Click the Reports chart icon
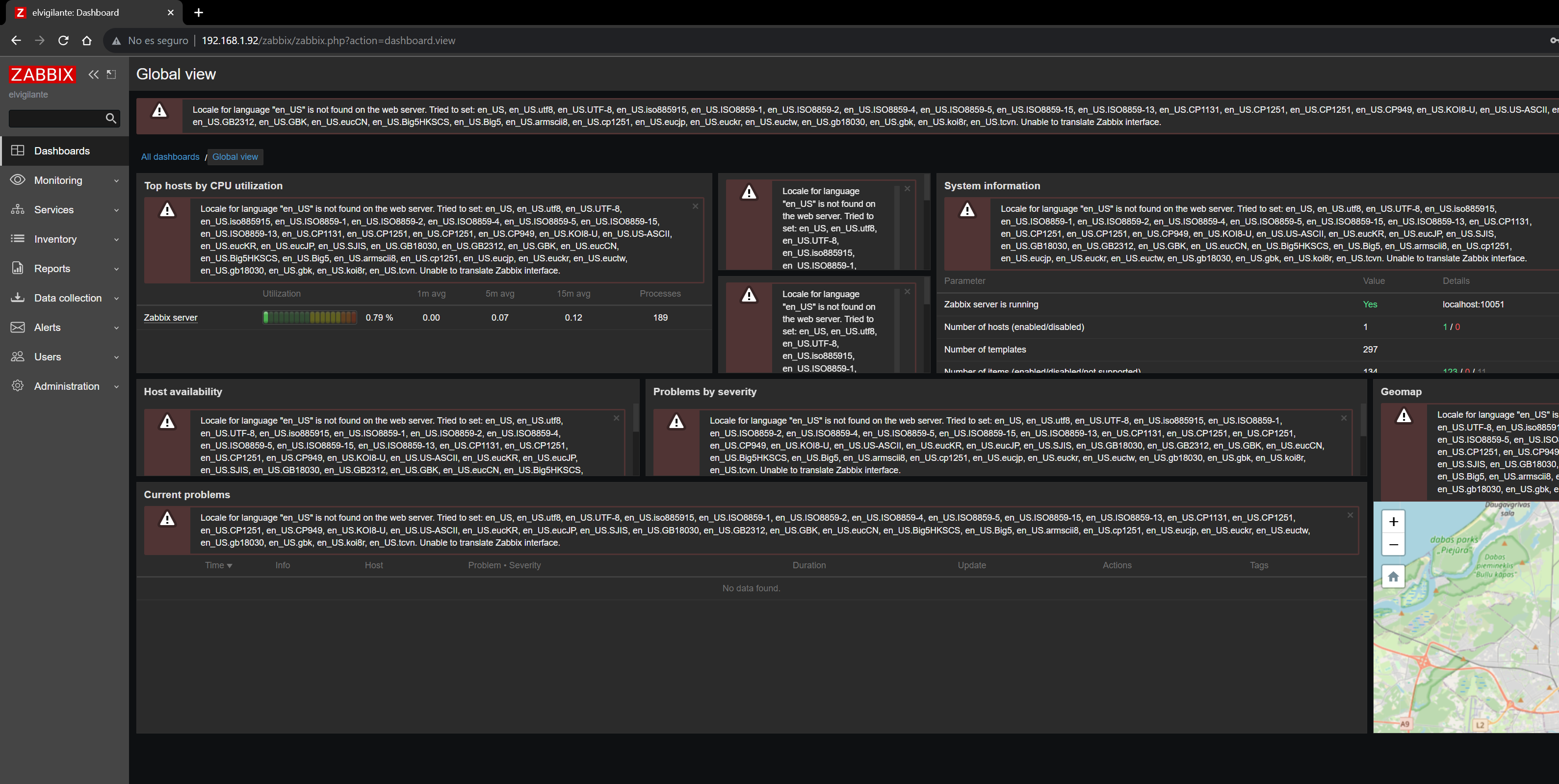 (18, 268)
